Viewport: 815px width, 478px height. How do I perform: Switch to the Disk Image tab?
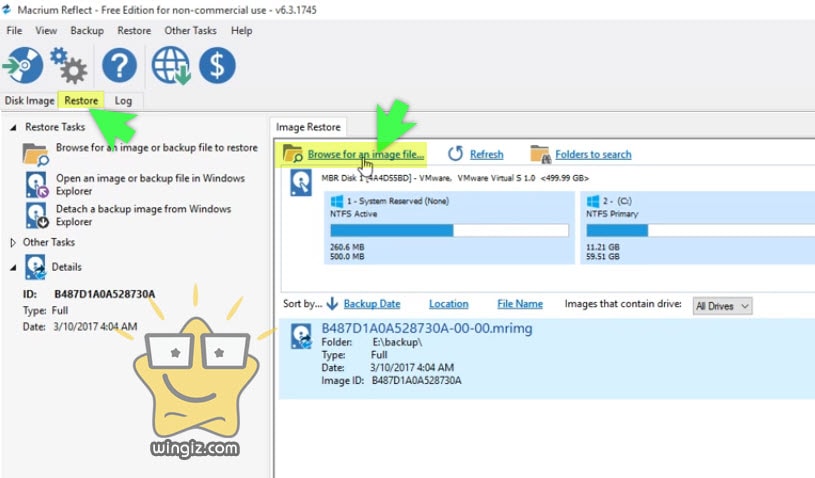pyautogui.click(x=30, y=101)
